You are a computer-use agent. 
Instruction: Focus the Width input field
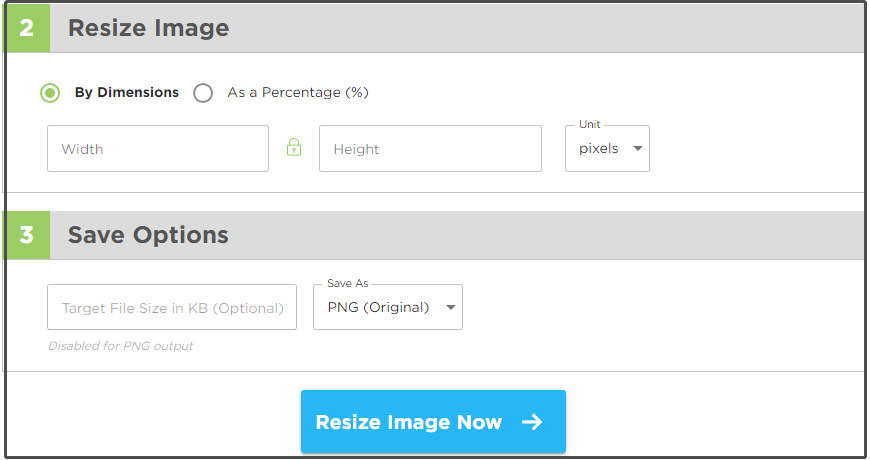click(x=158, y=149)
